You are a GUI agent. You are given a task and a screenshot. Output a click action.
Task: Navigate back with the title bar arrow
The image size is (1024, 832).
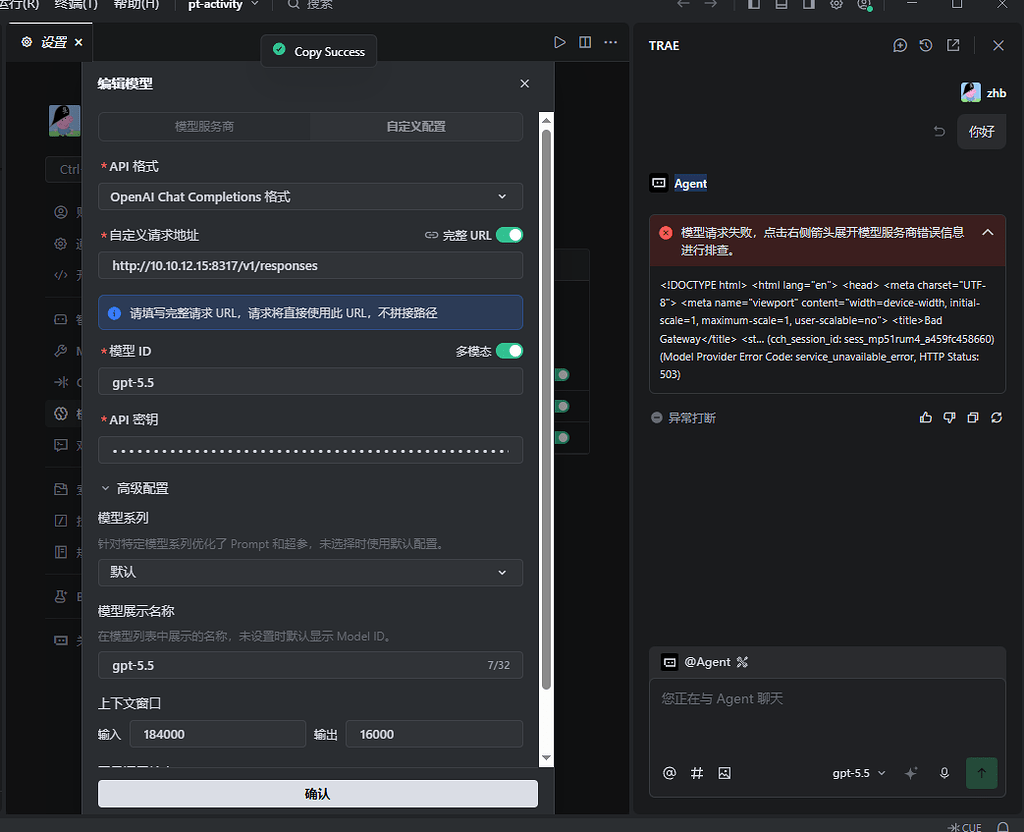[683, 4]
